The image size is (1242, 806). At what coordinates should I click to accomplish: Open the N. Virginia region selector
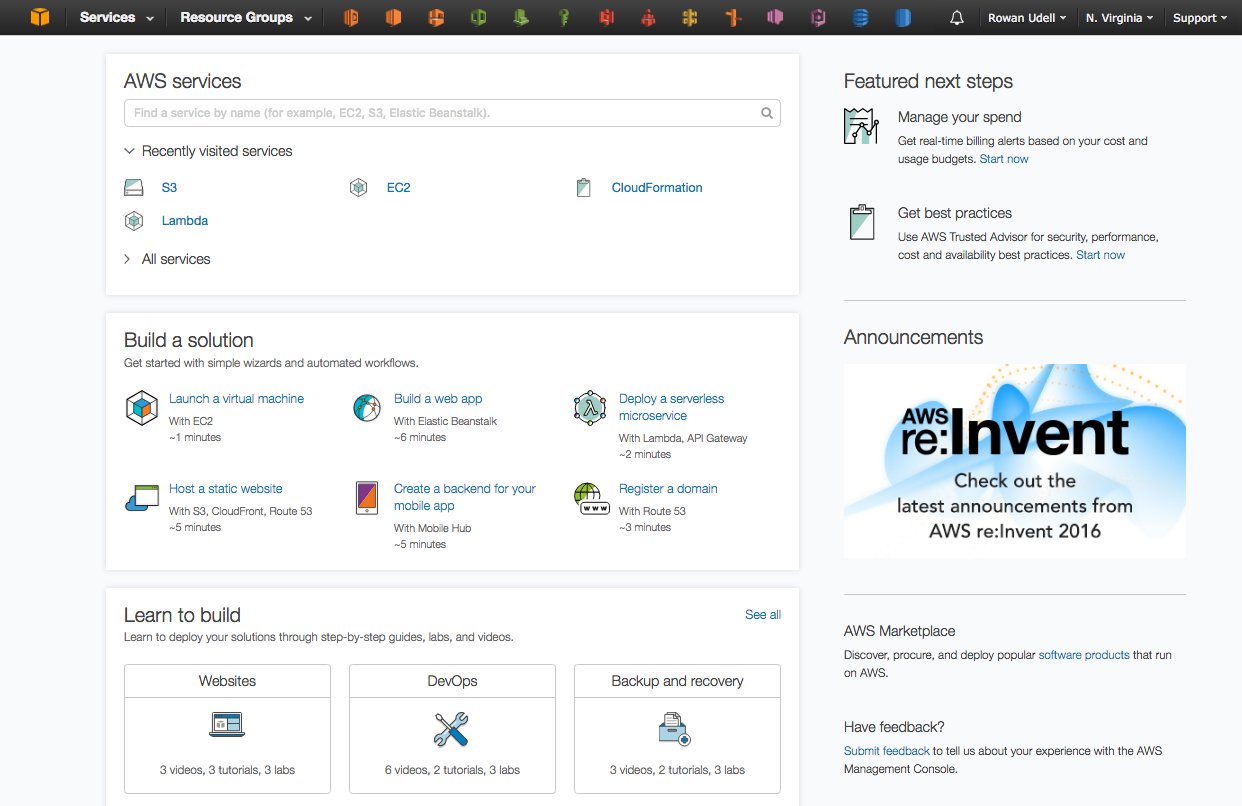(1119, 18)
